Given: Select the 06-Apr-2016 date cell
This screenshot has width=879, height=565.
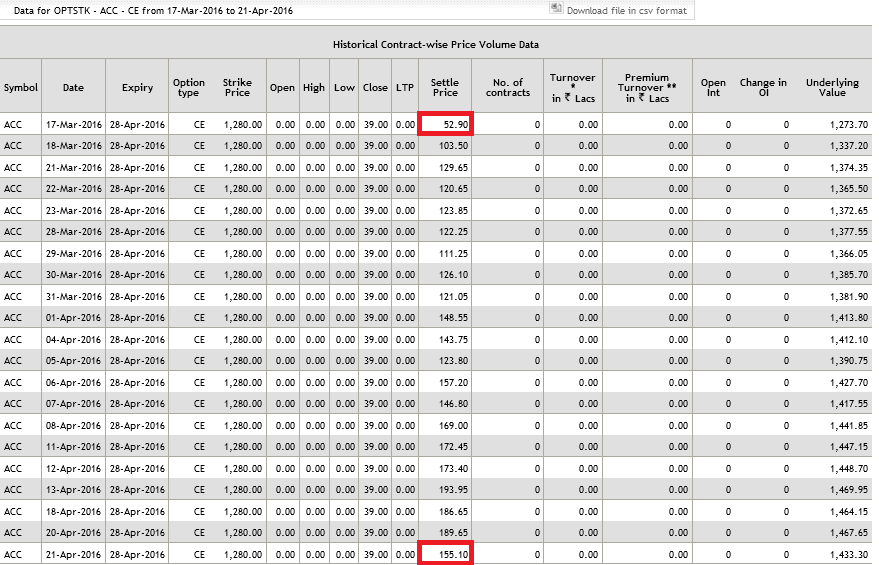Looking at the screenshot, I should click(73, 383).
